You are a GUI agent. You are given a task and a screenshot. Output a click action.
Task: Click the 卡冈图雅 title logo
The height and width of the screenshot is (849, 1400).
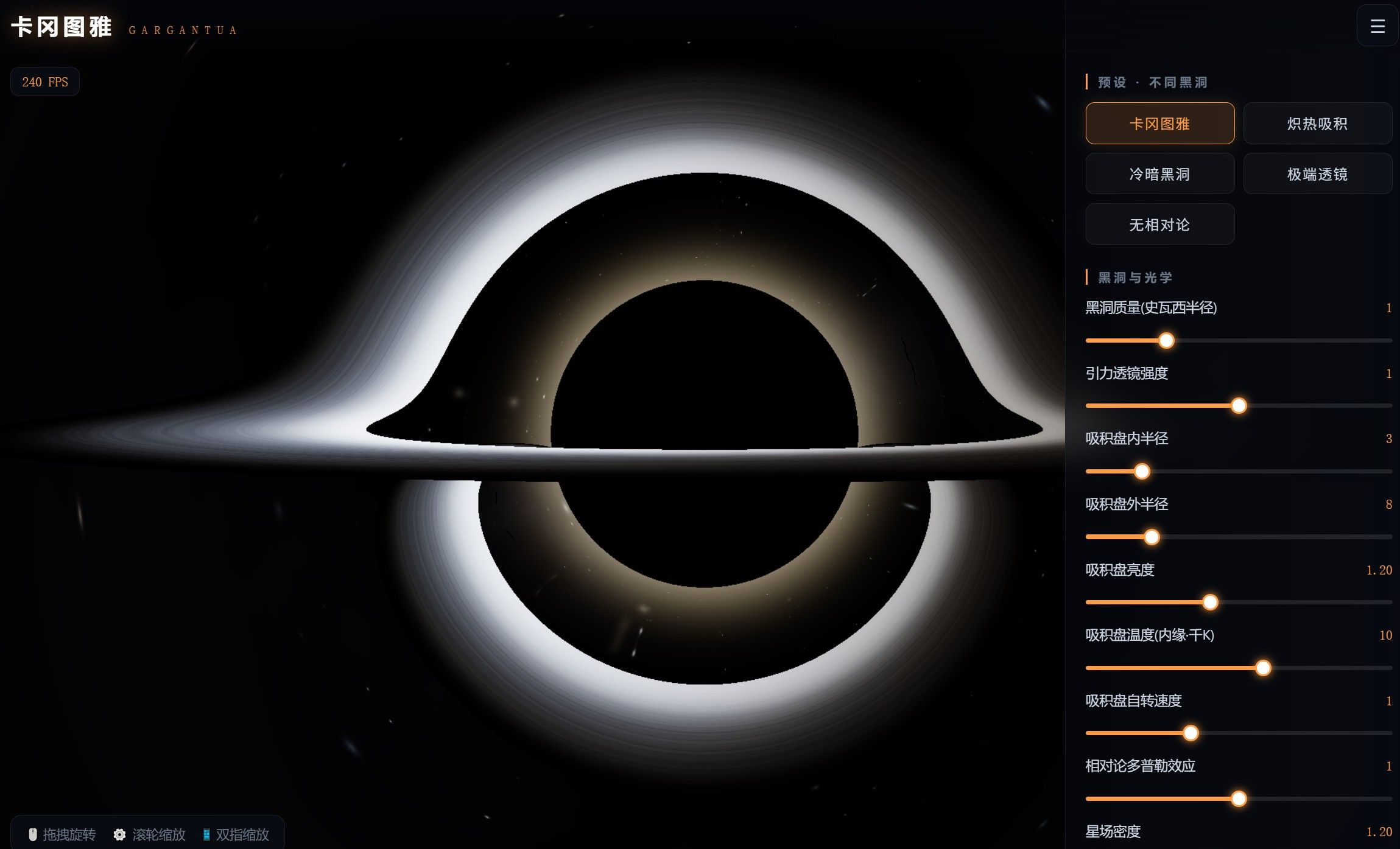(x=62, y=27)
